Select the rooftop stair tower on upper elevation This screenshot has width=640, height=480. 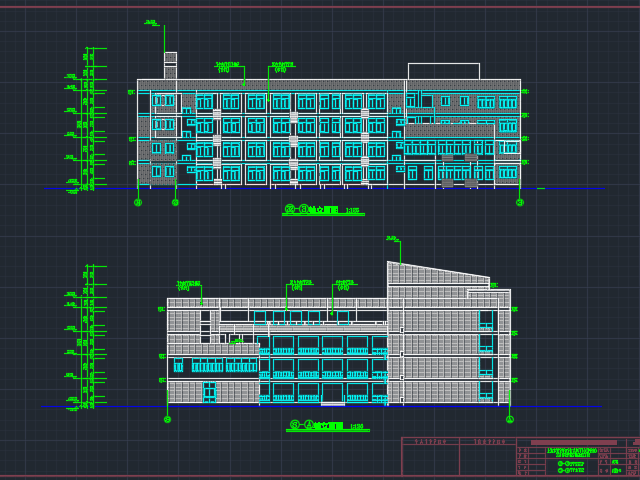(170, 66)
